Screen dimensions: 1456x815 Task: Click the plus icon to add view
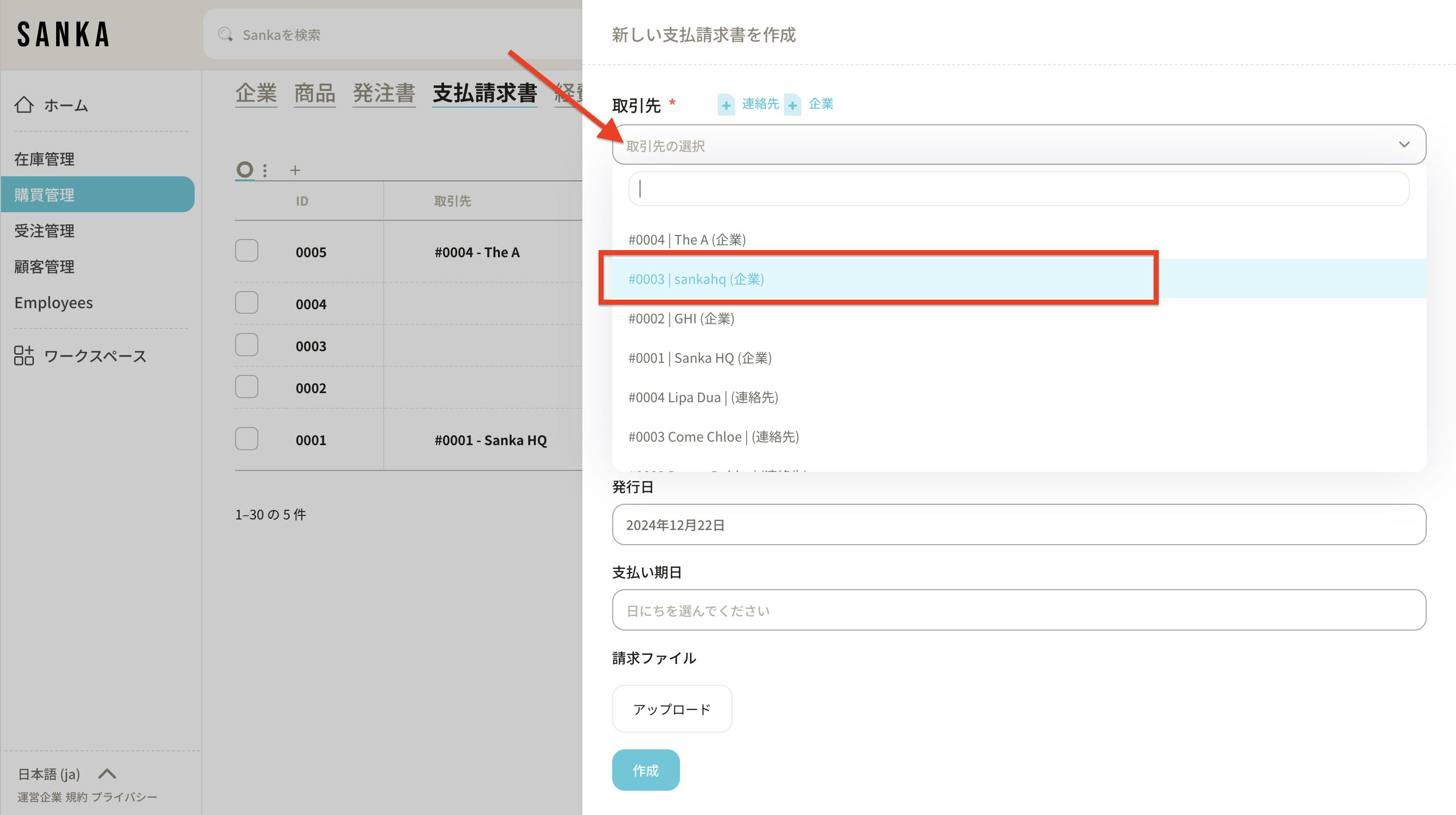(295, 171)
